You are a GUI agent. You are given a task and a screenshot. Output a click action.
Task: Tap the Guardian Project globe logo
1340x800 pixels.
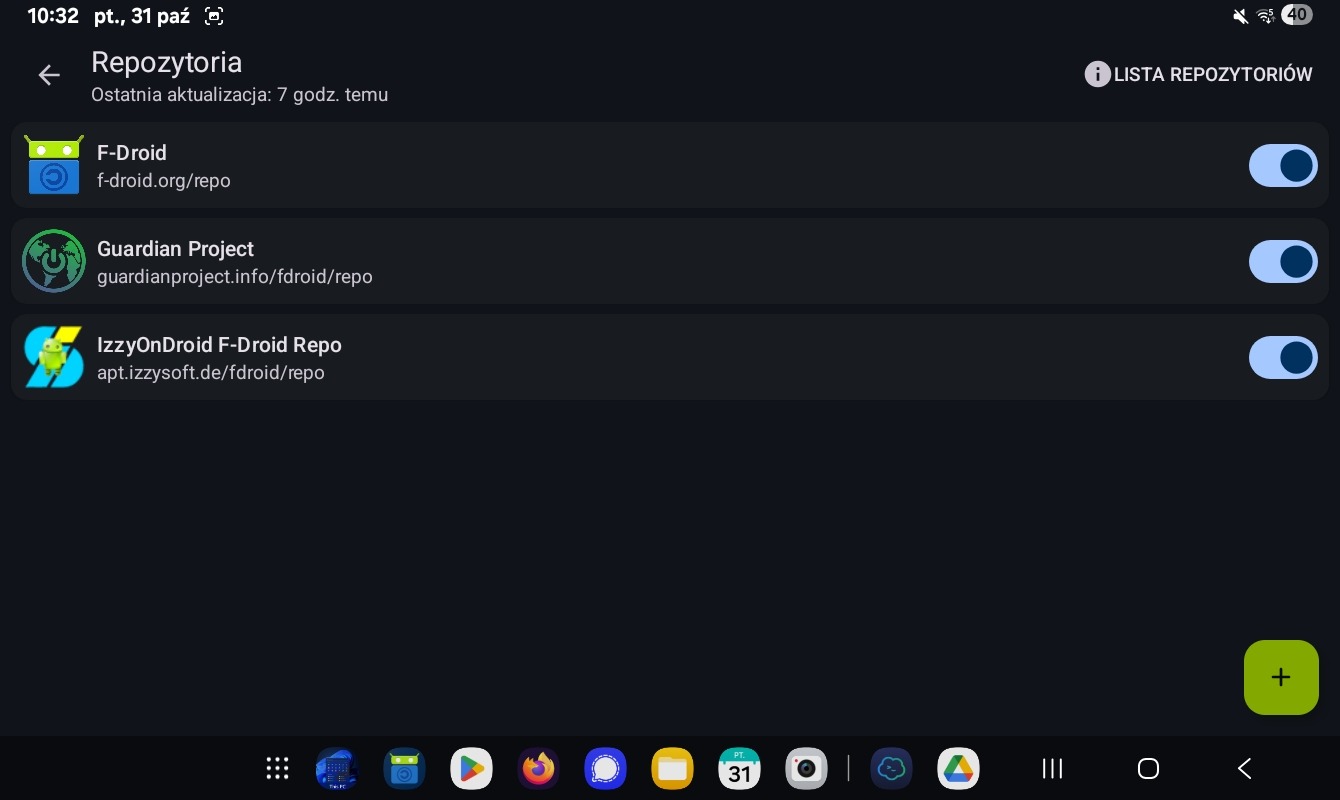53,261
